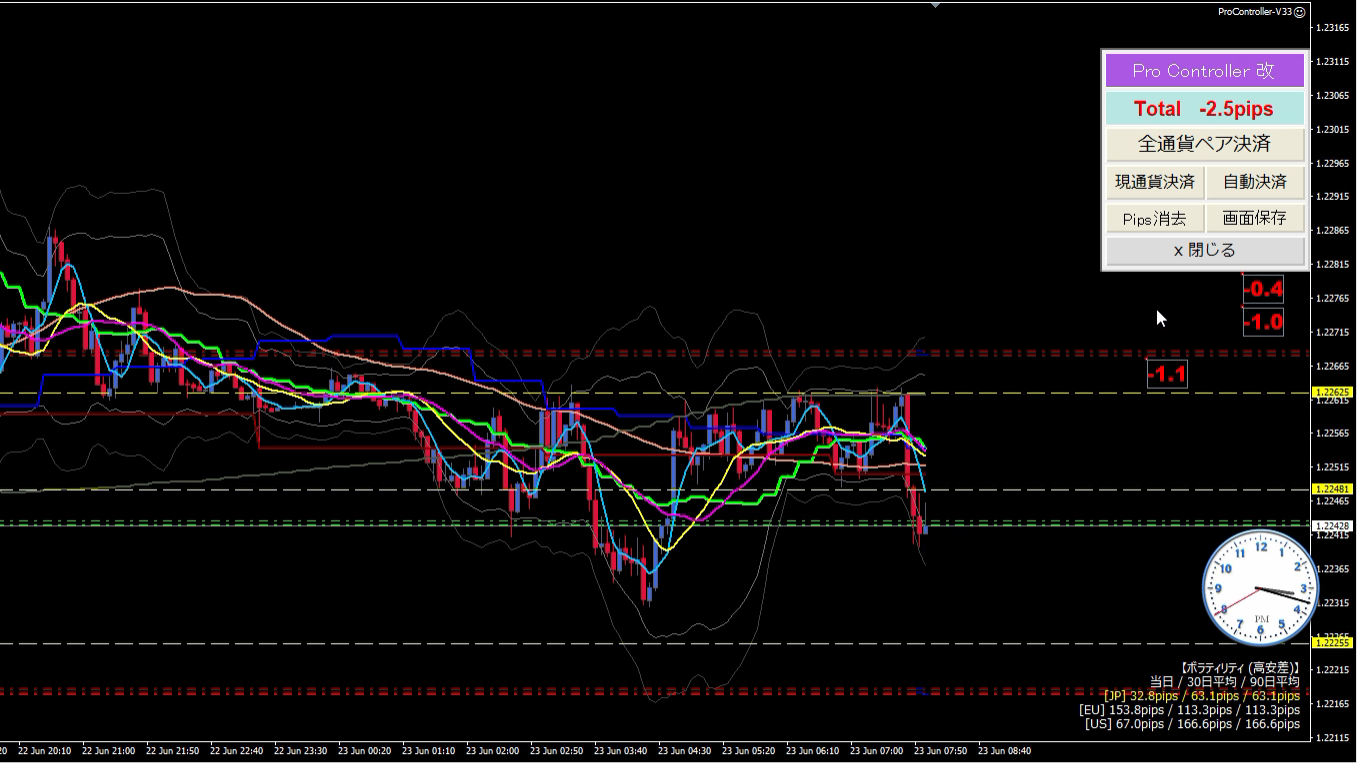Click the Pro Controller 改 purple header
Viewport: 1357px width, 763px height.
pyautogui.click(x=1204, y=71)
